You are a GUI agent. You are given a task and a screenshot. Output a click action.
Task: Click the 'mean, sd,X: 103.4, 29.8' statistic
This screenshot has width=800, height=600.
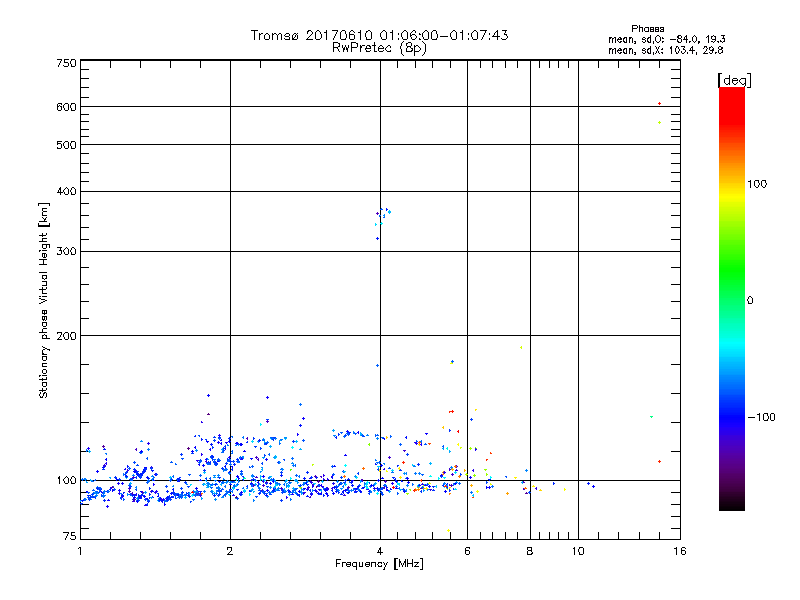(665, 50)
